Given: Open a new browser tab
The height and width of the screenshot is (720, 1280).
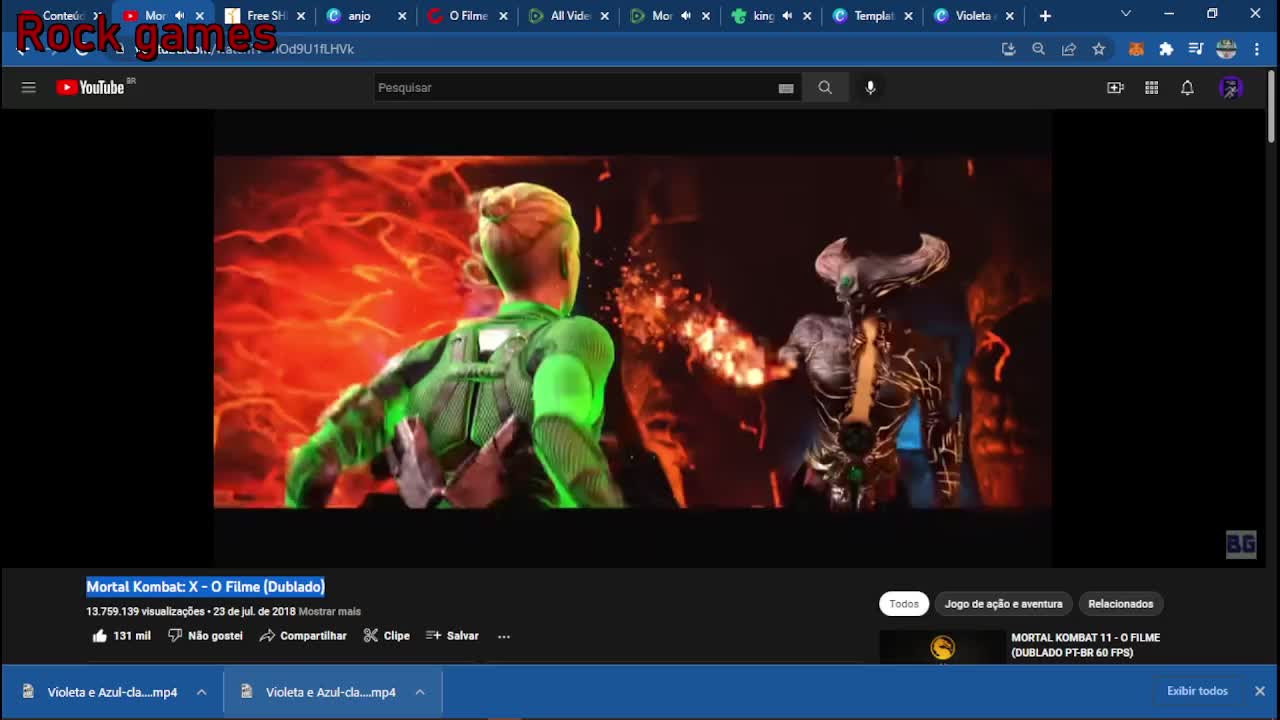Looking at the screenshot, I should tap(1045, 16).
